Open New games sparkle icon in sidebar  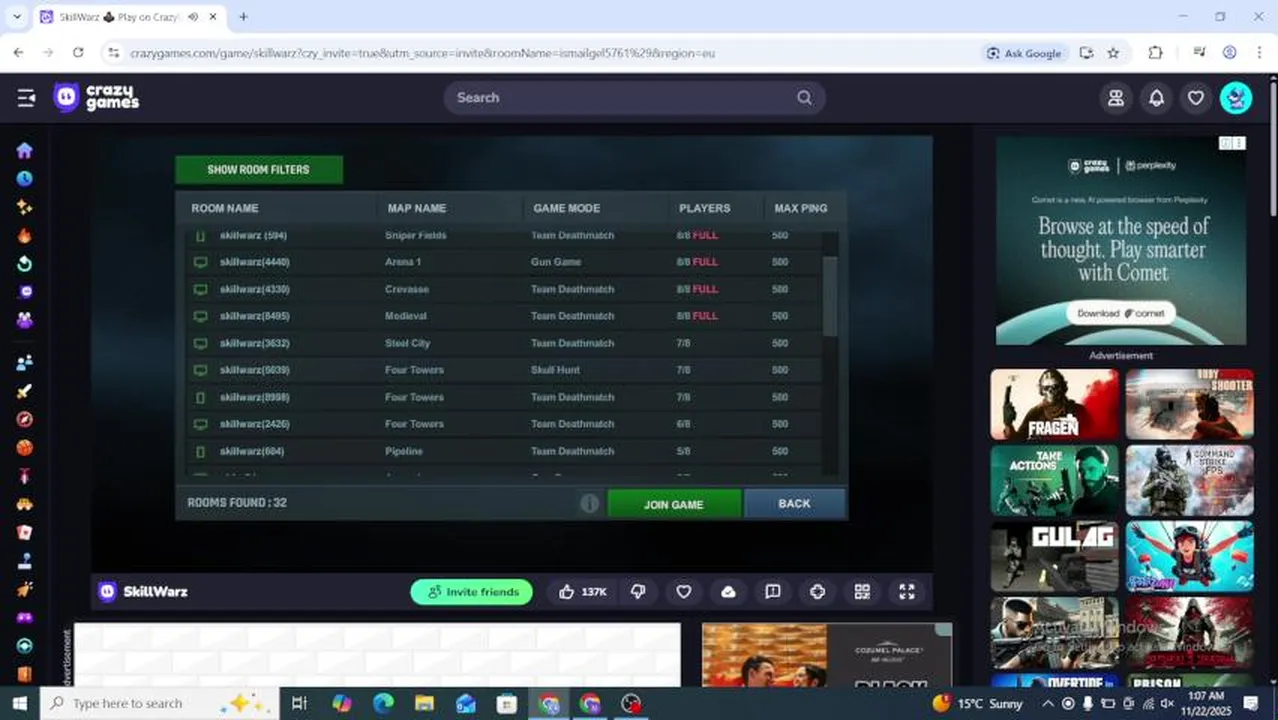point(25,207)
